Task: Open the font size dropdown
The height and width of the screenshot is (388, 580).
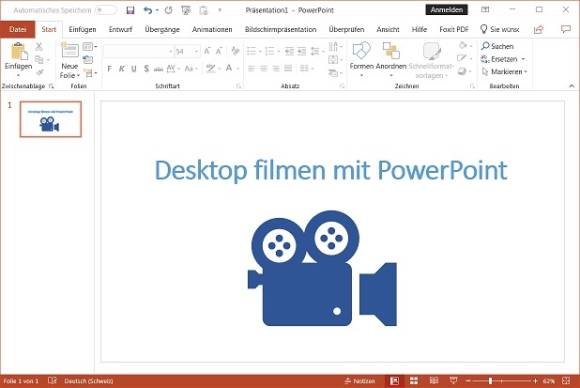Action: coord(196,51)
